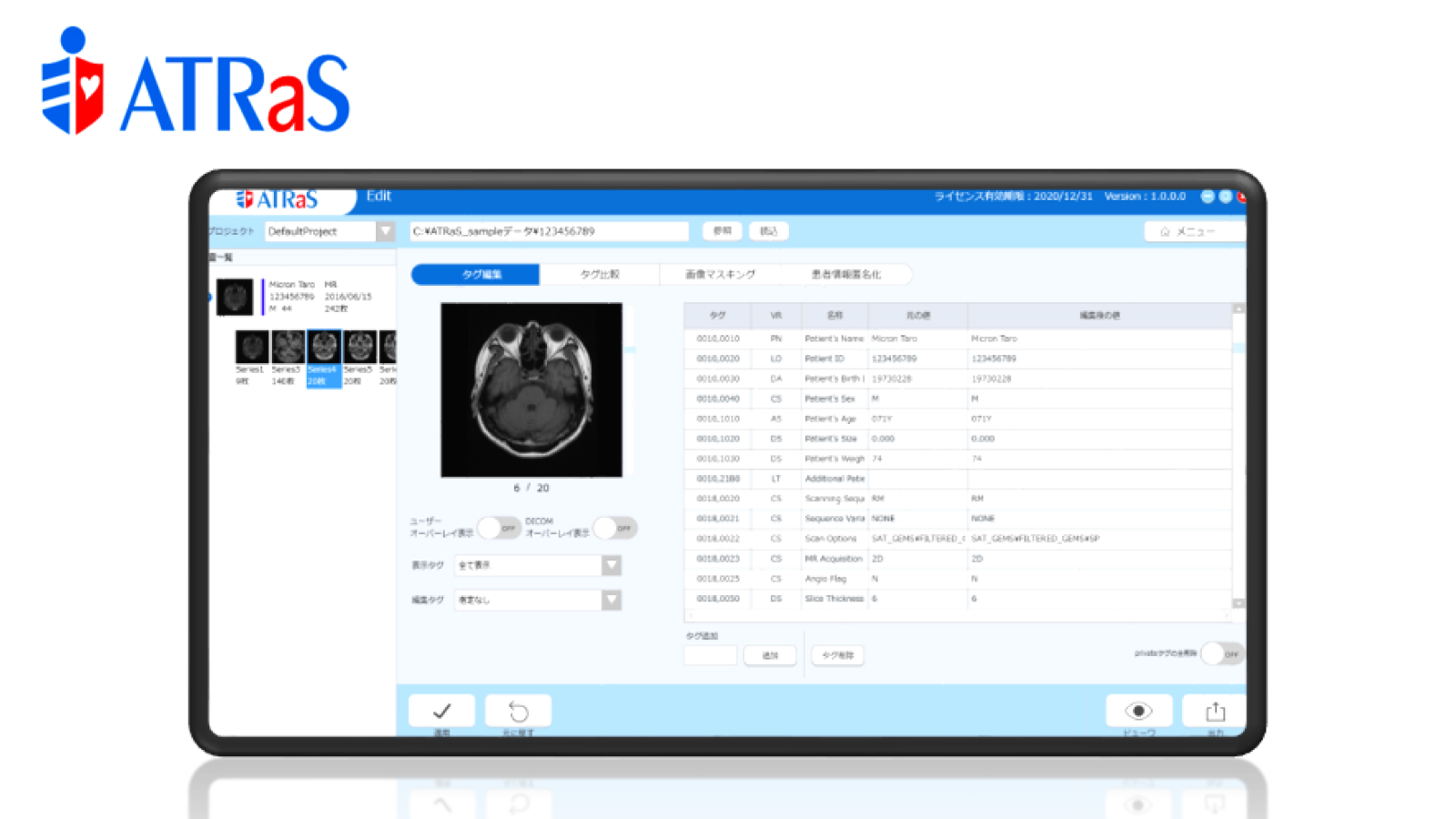Click the folder path input field
Screen dimensions: 1456x819
[549, 231]
